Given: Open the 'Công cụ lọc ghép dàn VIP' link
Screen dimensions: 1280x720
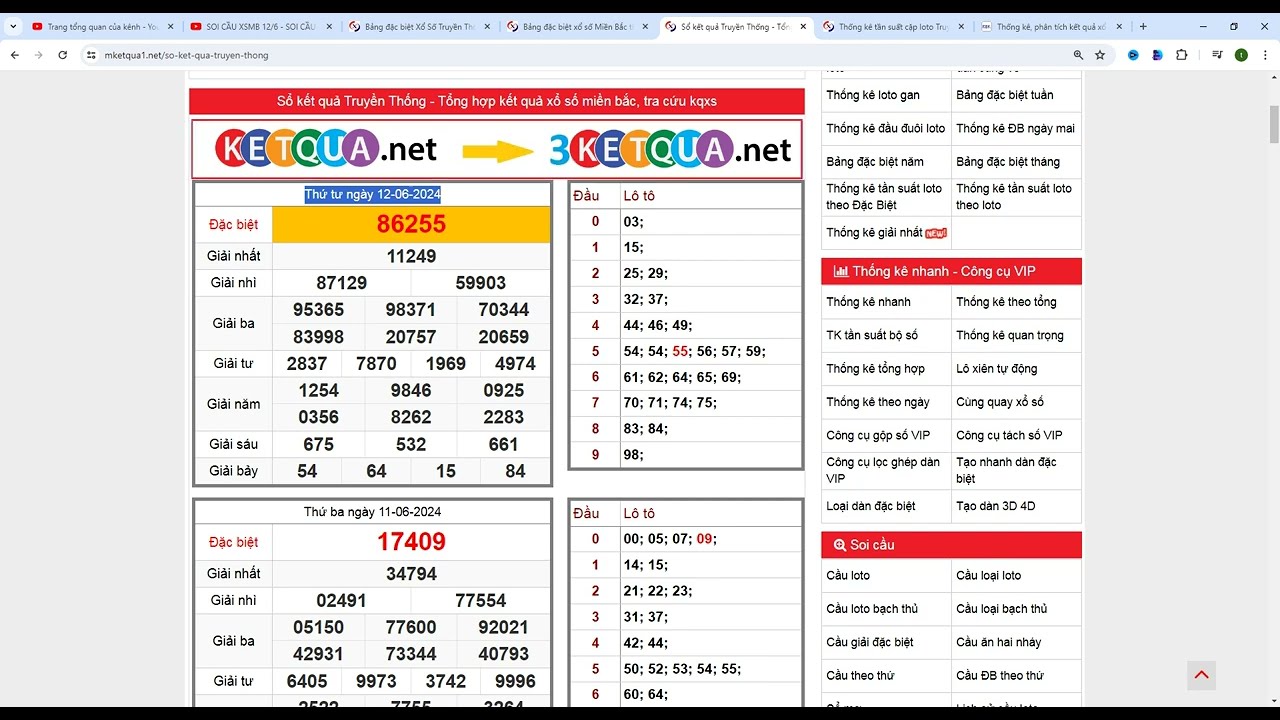Looking at the screenshot, I should click(883, 470).
